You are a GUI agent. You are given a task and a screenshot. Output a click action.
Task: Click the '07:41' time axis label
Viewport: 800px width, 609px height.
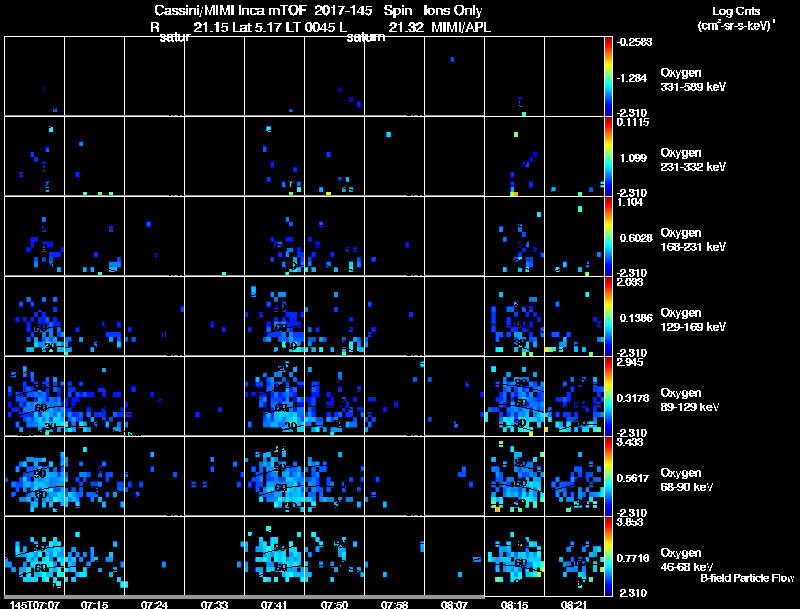[274, 605]
